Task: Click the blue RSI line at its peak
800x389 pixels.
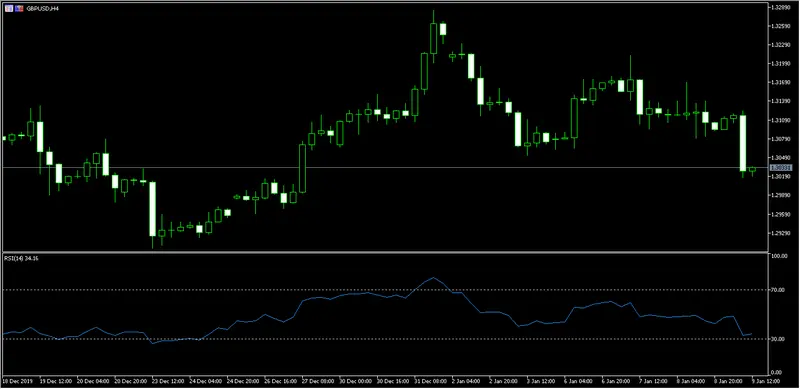Action: pos(433,278)
